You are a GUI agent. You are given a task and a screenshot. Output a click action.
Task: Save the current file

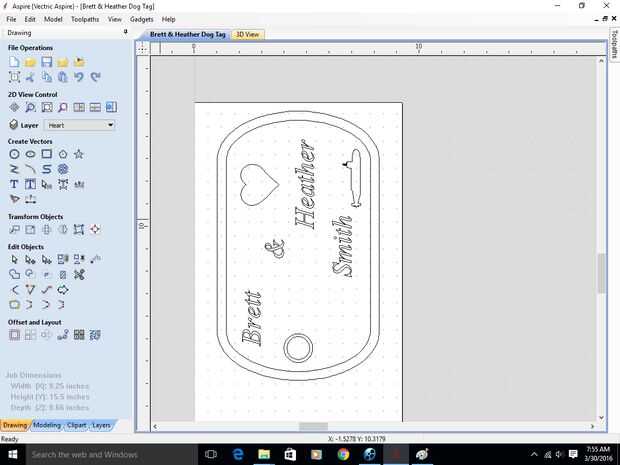47,62
